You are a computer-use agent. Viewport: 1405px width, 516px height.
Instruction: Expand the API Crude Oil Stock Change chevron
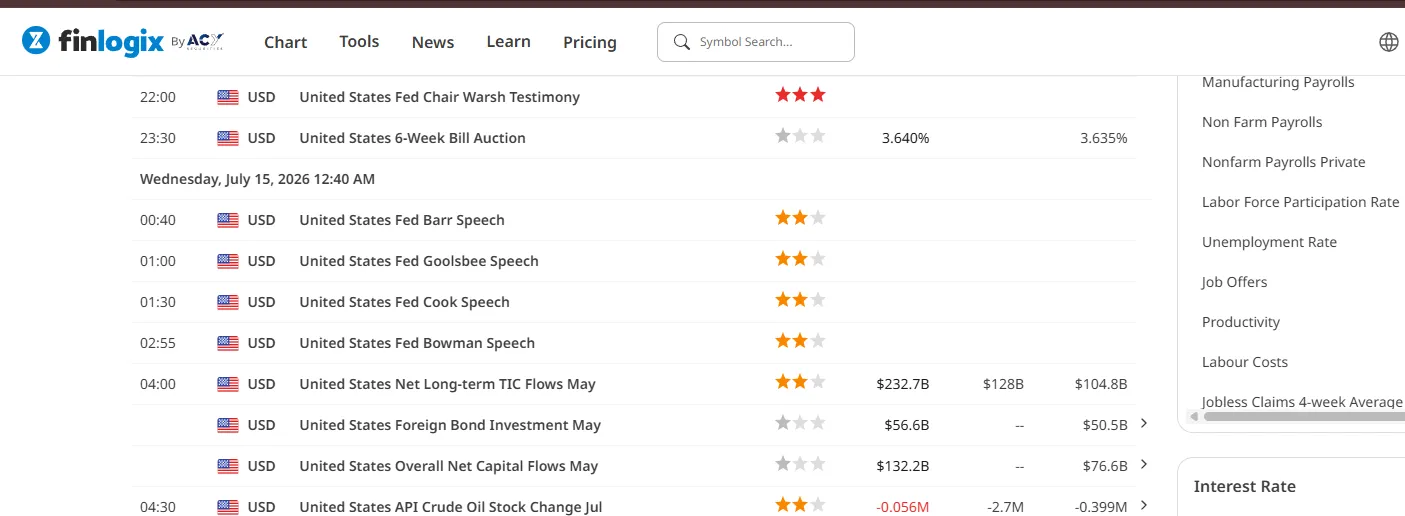[x=1144, y=506]
